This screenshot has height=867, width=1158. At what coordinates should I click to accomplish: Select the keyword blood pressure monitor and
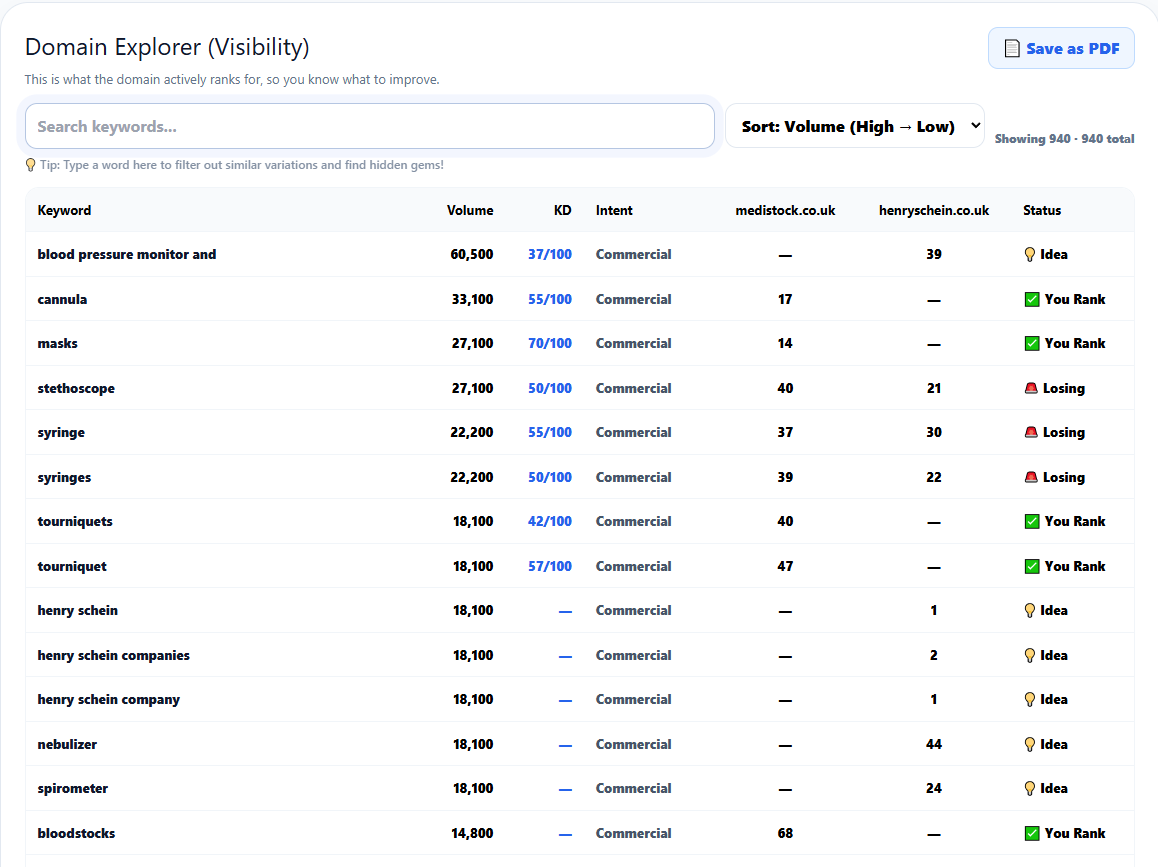[127, 254]
